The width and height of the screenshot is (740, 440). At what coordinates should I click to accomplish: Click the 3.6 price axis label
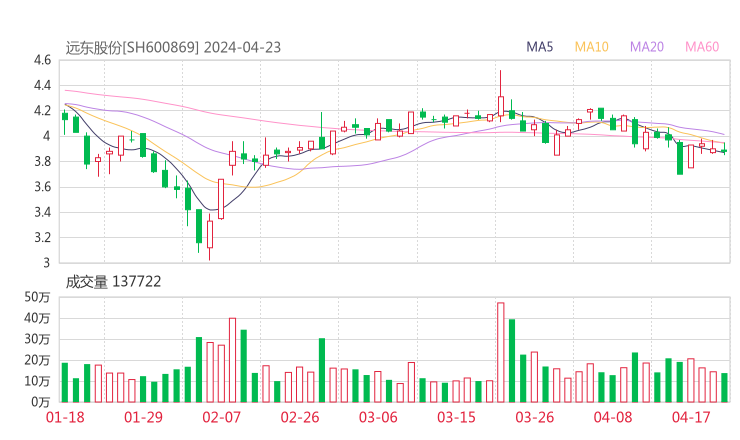[x=42, y=187]
